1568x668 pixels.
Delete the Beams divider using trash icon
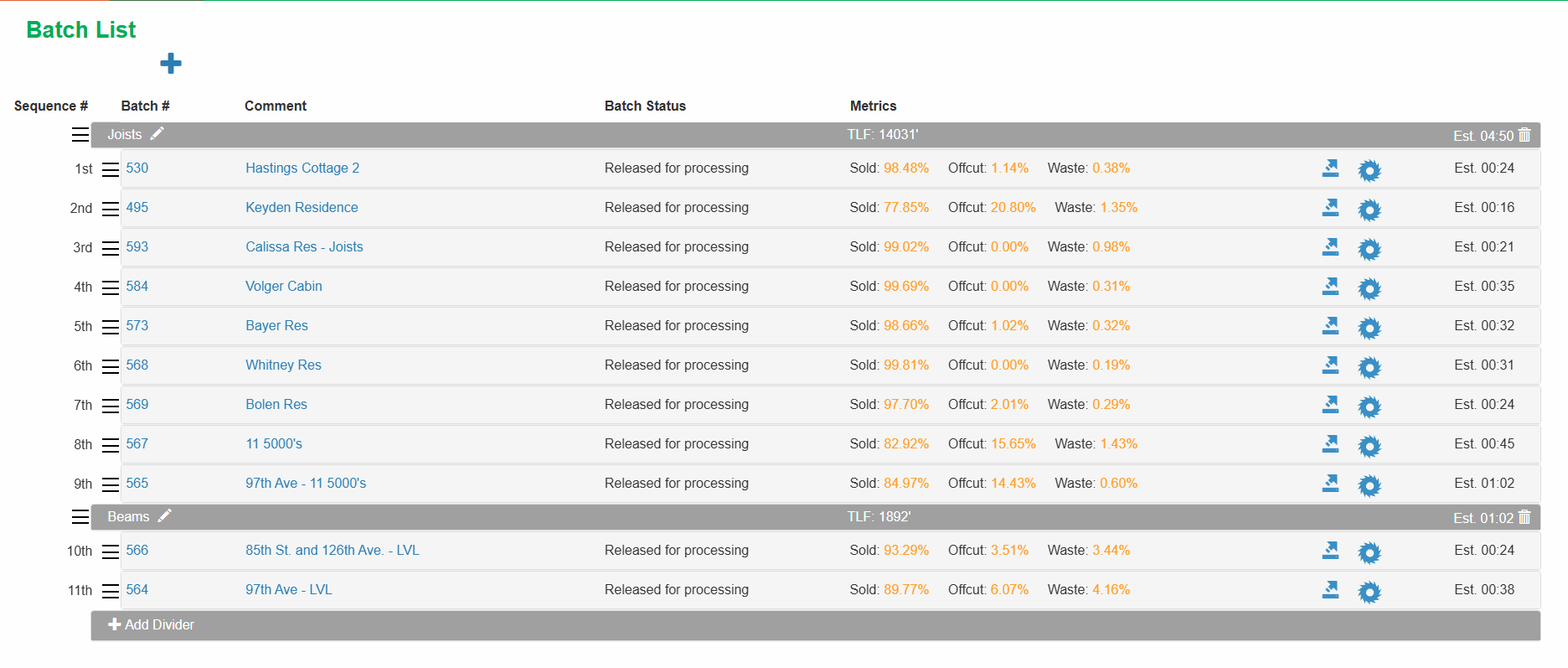[1524, 517]
